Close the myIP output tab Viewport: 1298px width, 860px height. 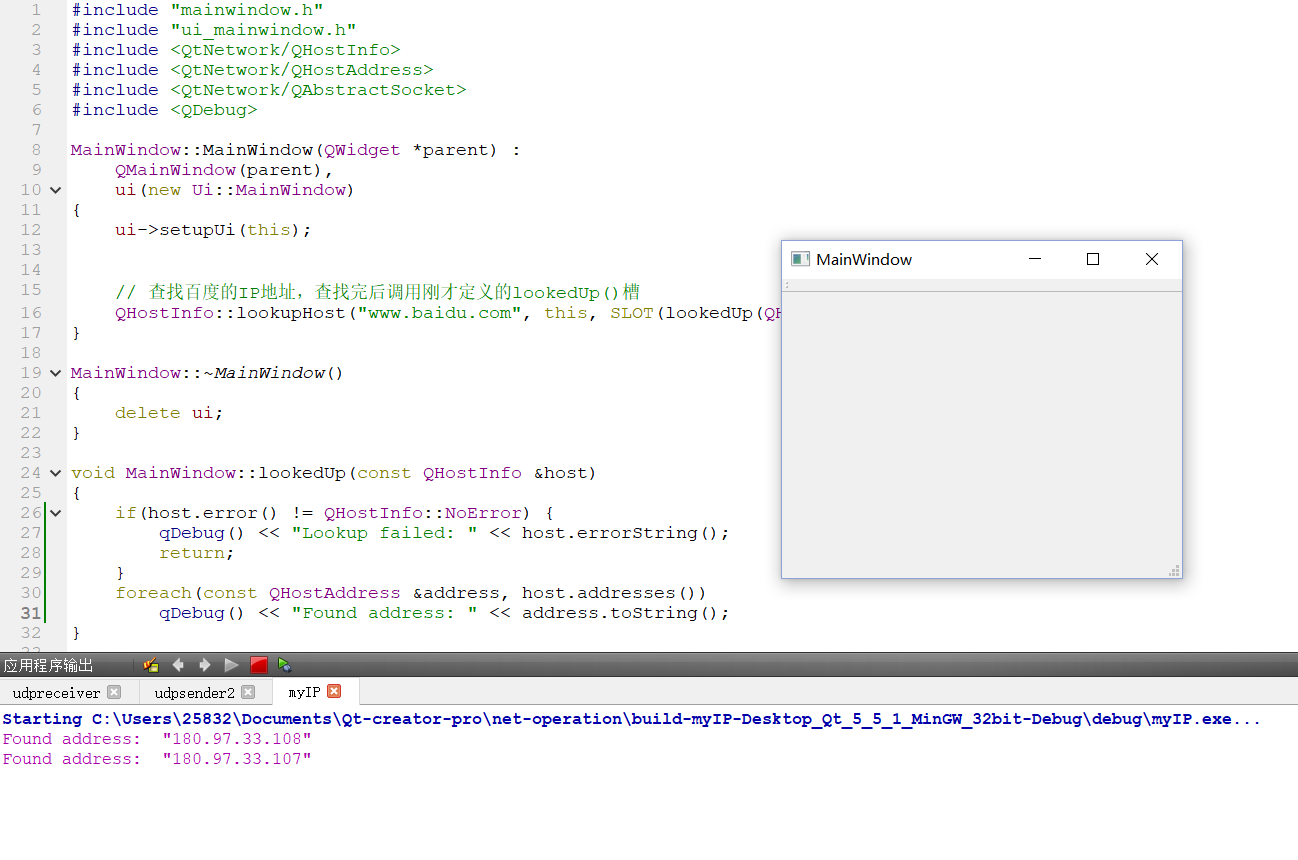334,691
